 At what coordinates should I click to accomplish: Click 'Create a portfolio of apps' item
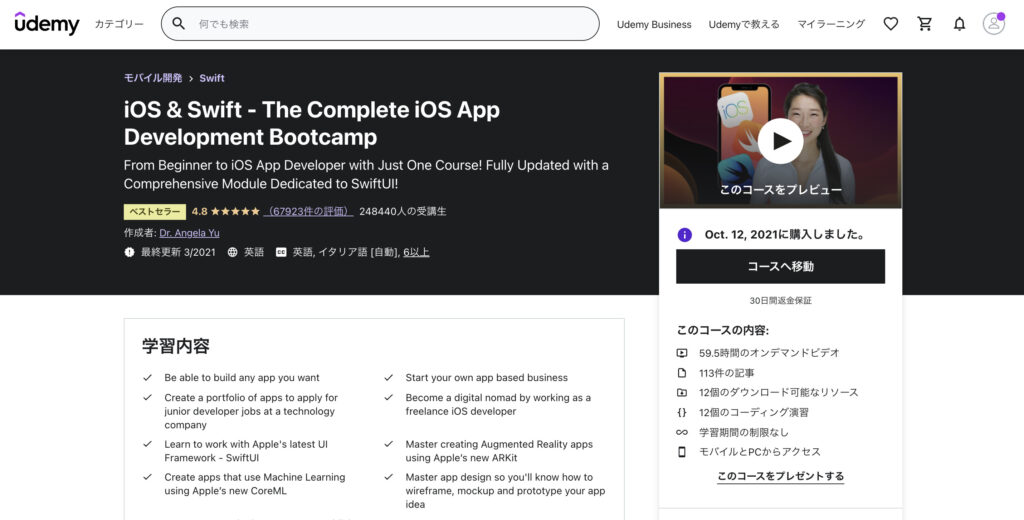tap(251, 411)
